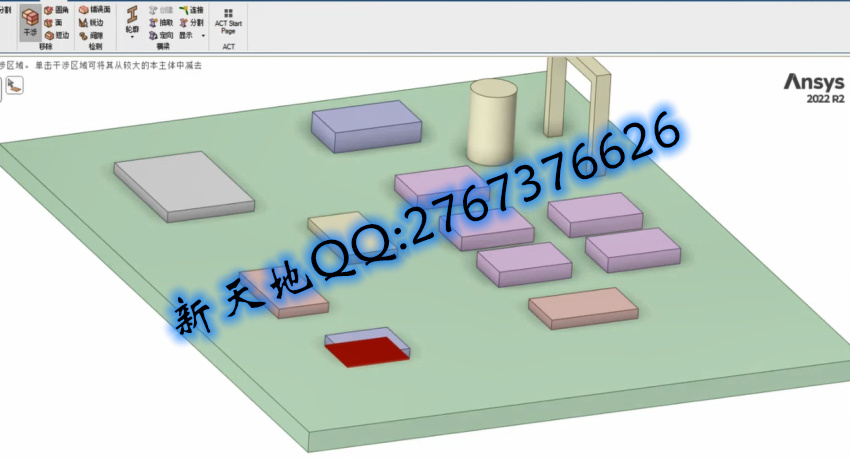
Task: Open the 显示 display dropdown
Action: (x=190, y=35)
